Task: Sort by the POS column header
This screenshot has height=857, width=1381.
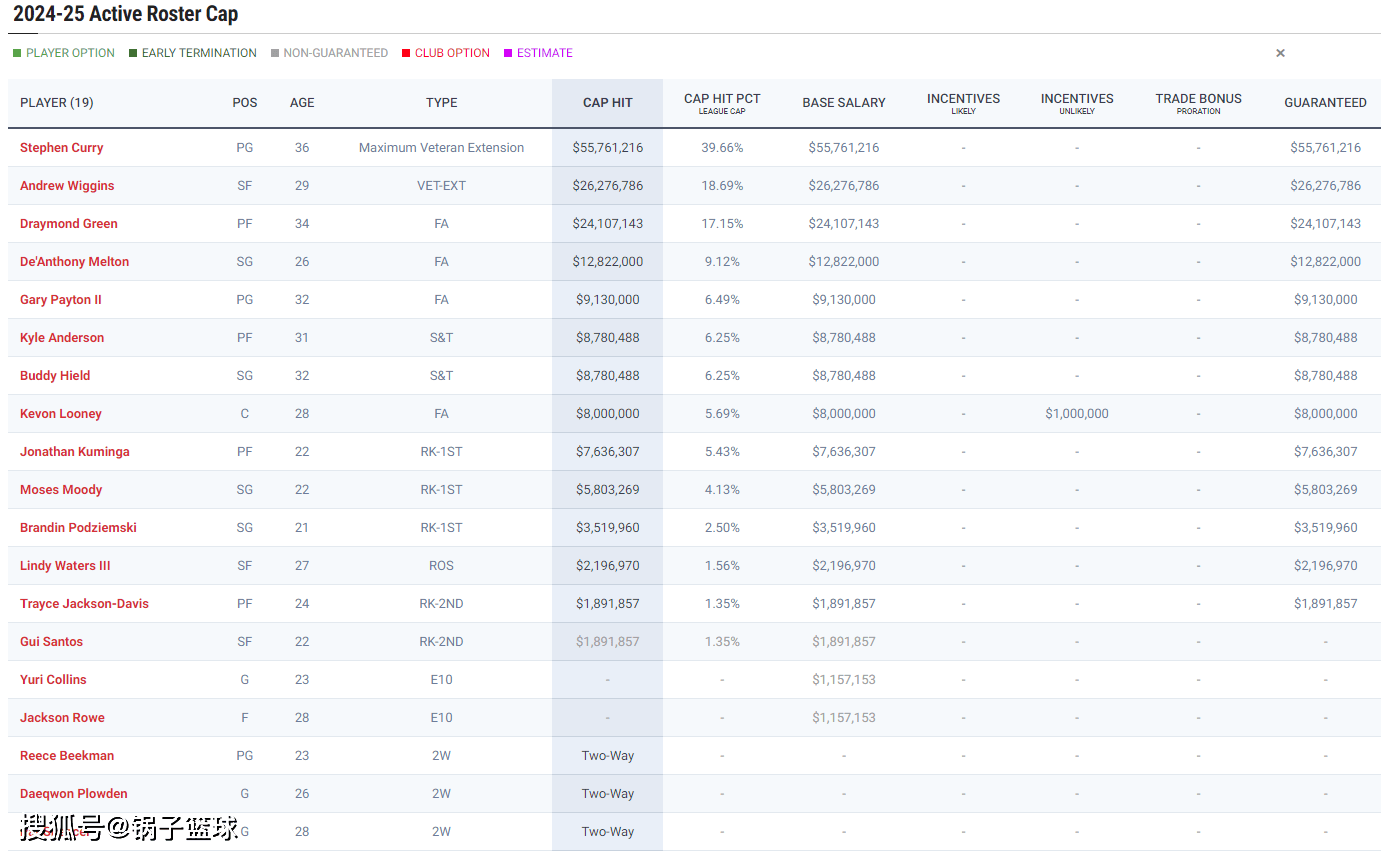Action: click(x=245, y=102)
